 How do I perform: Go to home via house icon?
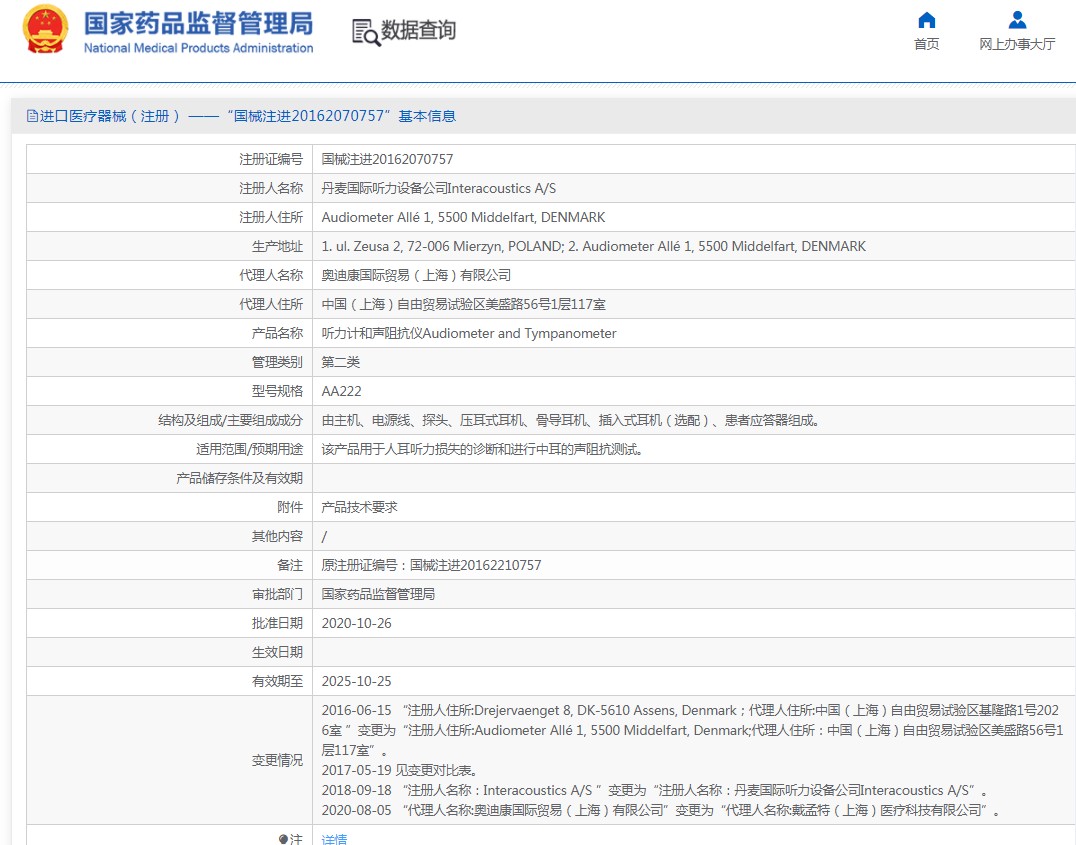tap(926, 20)
